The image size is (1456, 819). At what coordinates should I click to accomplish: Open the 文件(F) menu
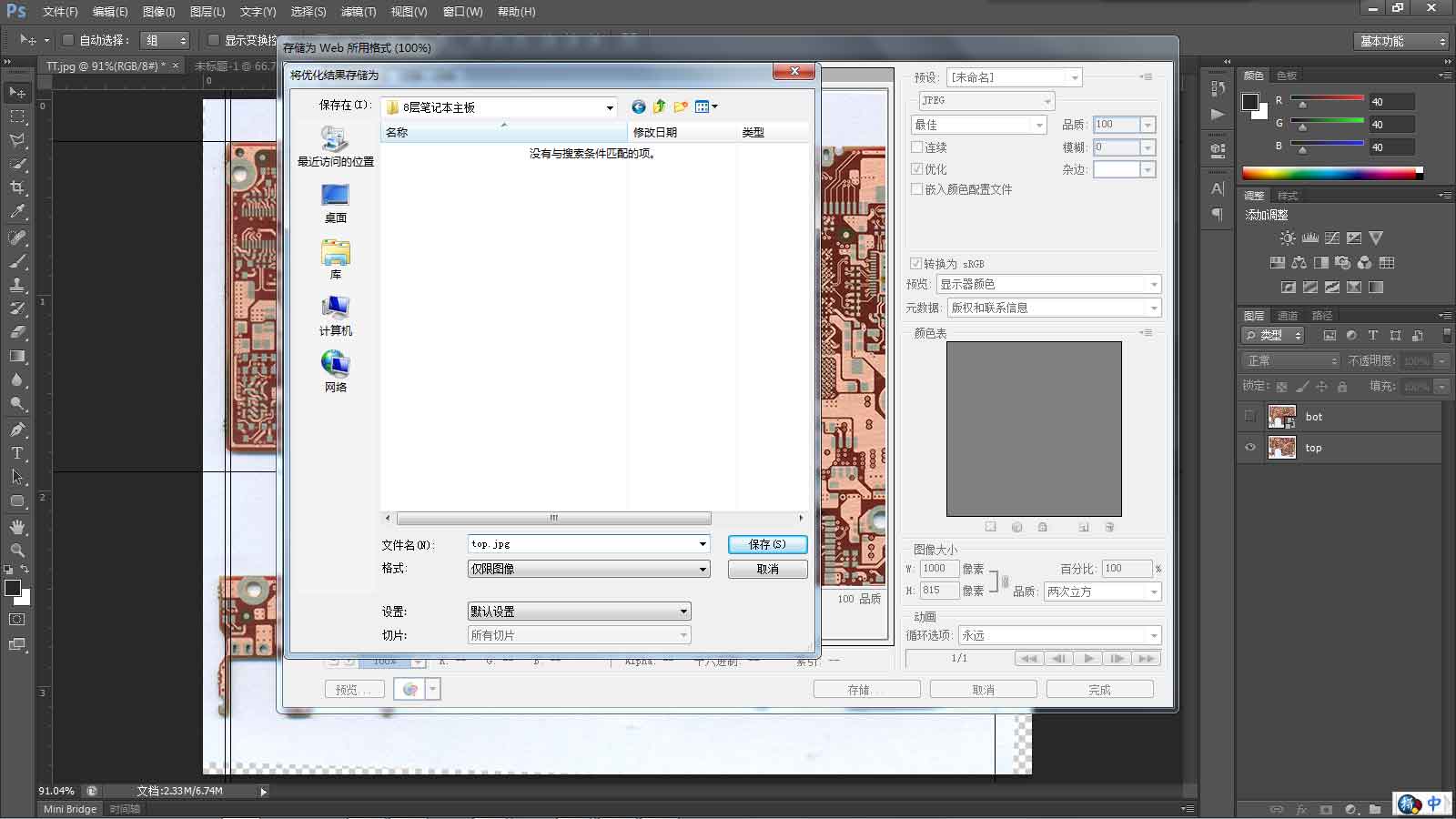tap(60, 12)
